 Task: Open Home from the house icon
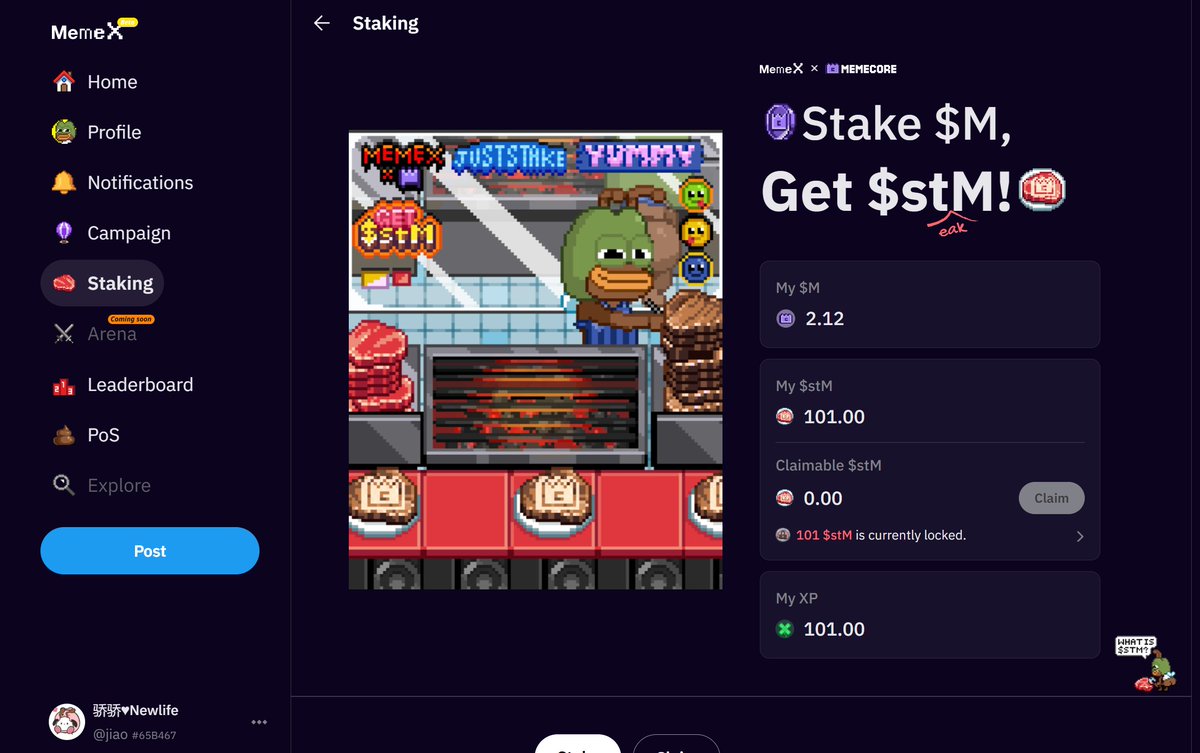64,82
